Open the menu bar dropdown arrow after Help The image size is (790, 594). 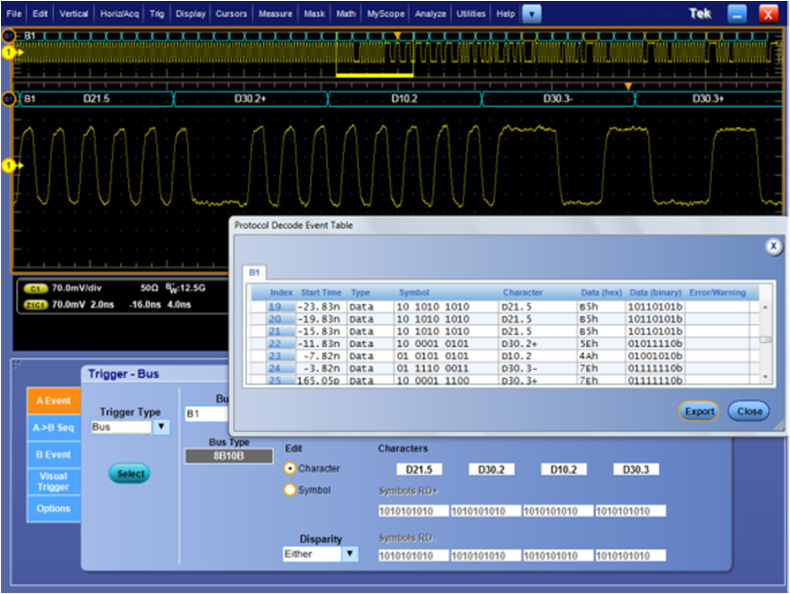click(x=532, y=14)
